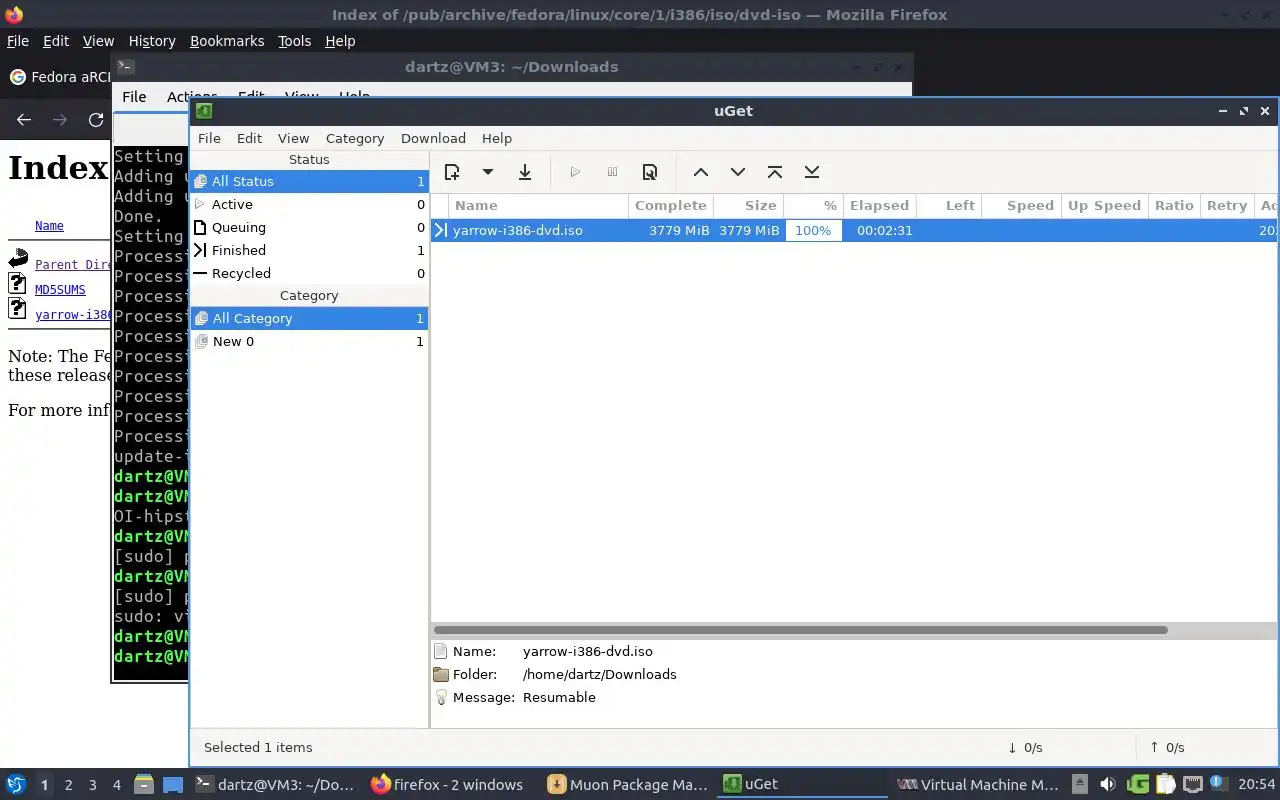Sort by the Size column header

(x=748, y=205)
